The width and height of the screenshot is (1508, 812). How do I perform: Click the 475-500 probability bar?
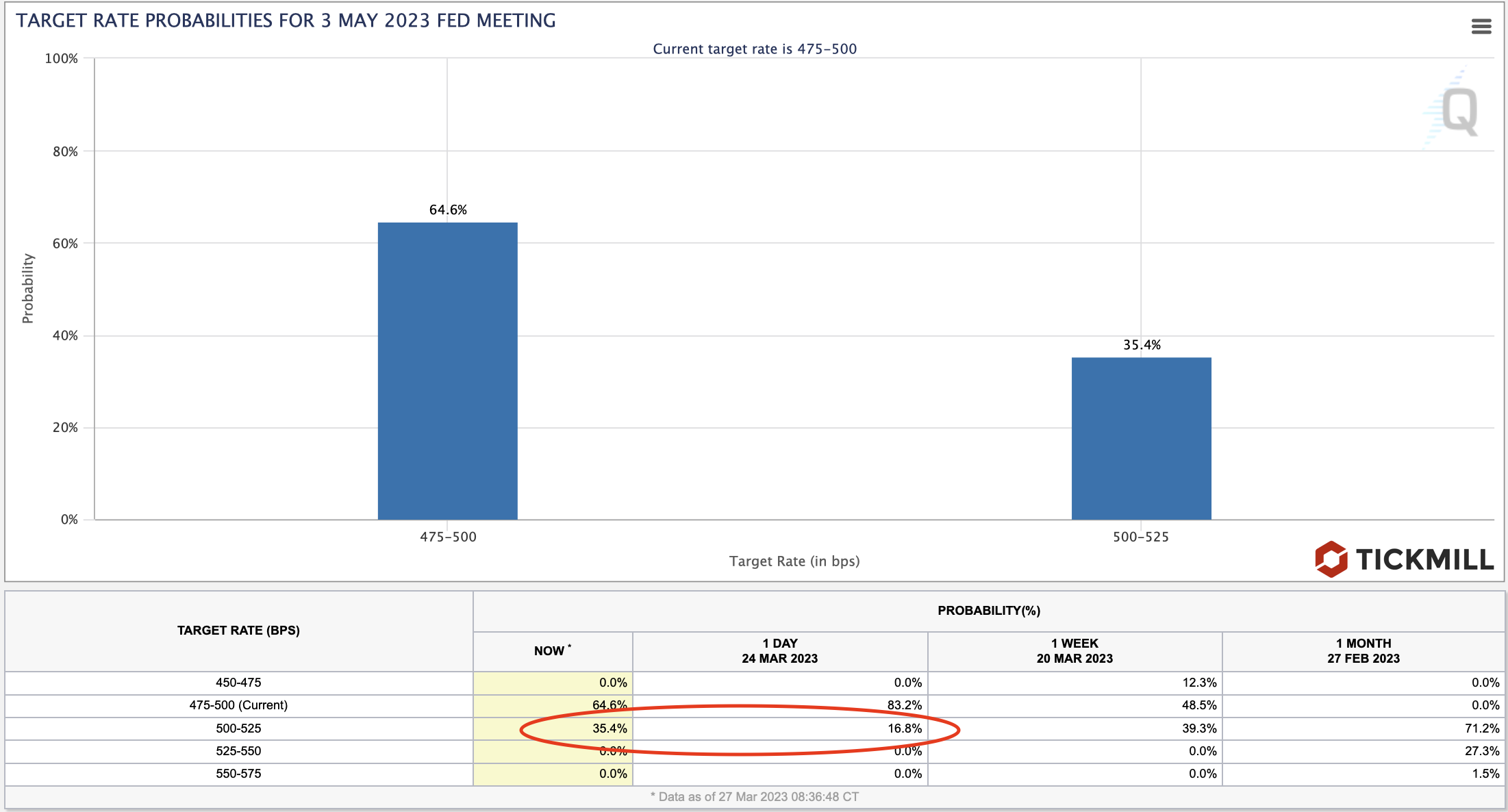(x=447, y=370)
